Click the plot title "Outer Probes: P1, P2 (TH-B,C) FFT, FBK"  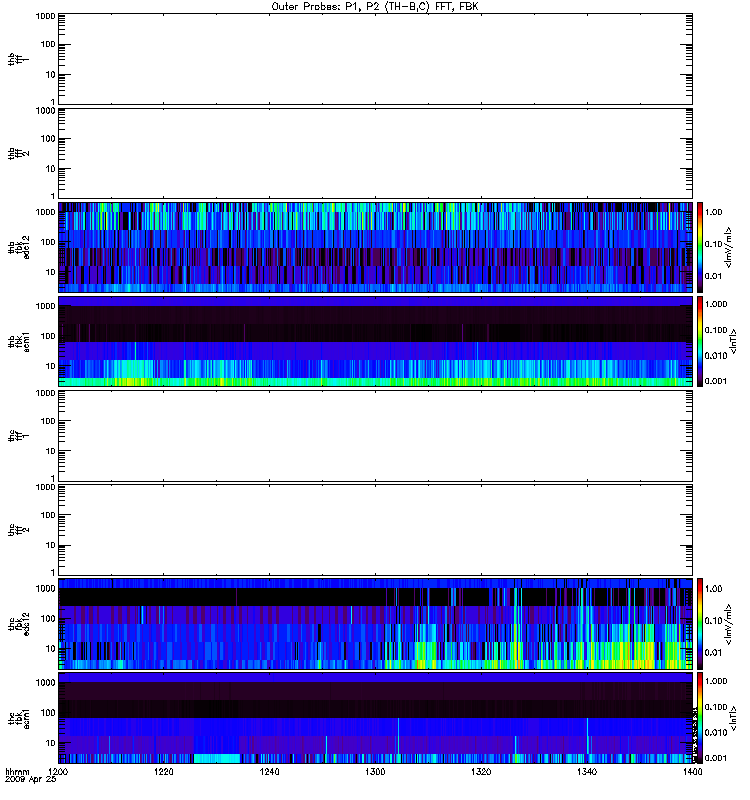pyautogui.click(x=375, y=7)
